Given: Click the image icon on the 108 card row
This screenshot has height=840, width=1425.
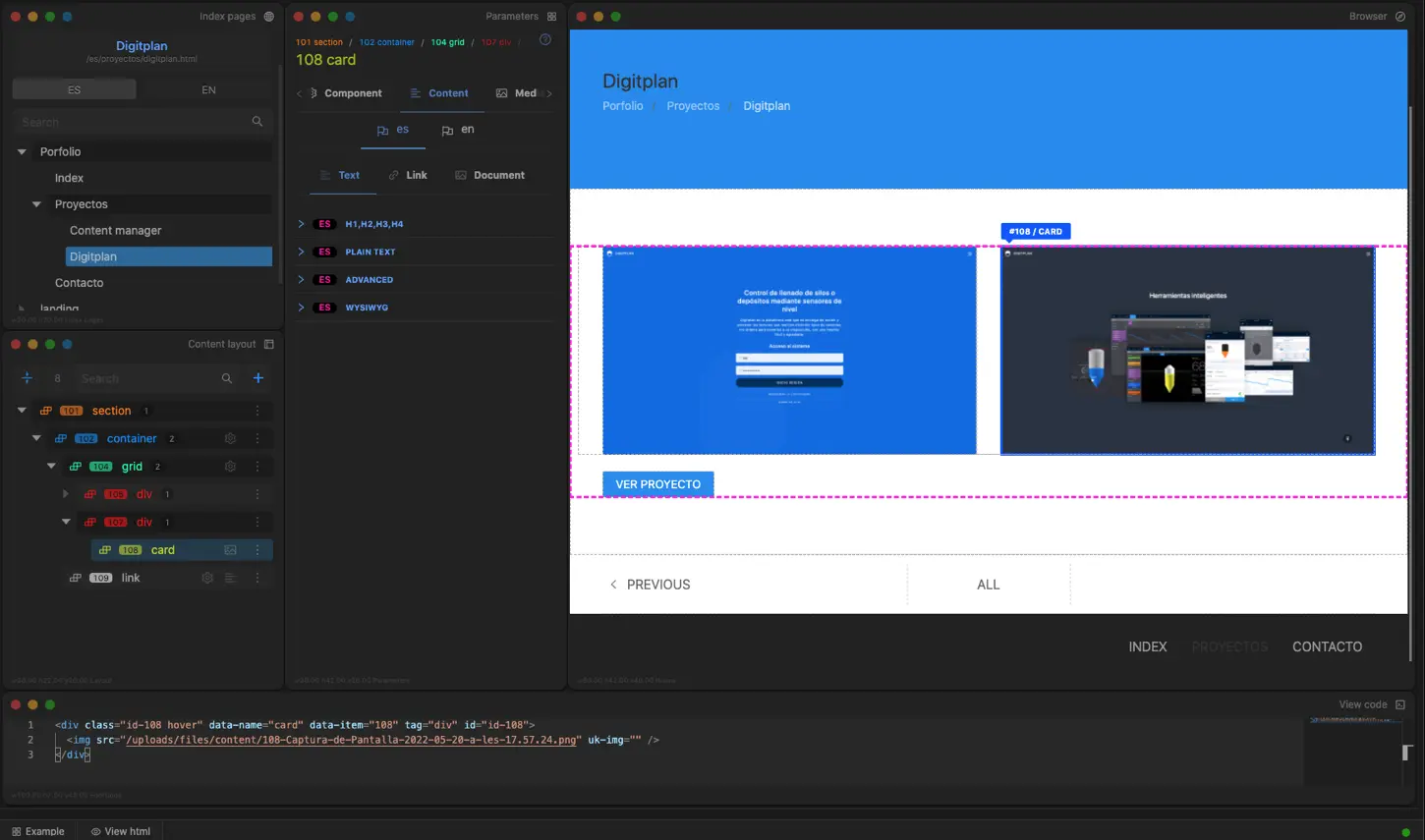Looking at the screenshot, I should pyautogui.click(x=230, y=550).
